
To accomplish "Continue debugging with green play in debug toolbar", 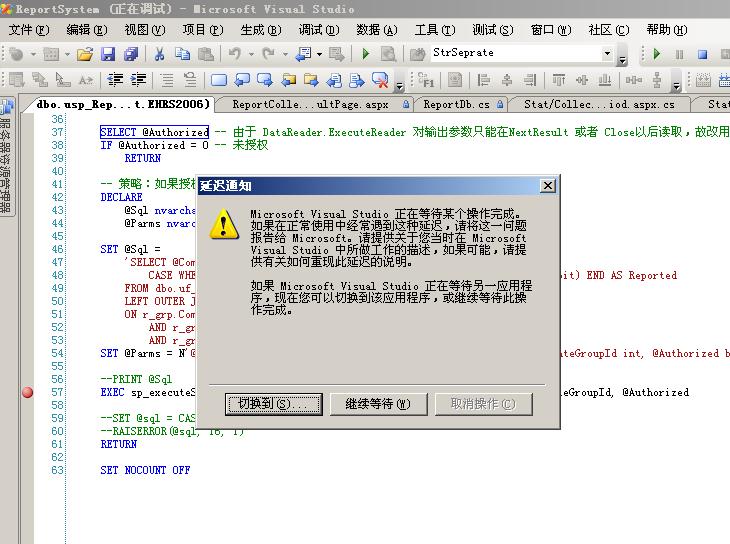I will point(656,54).
